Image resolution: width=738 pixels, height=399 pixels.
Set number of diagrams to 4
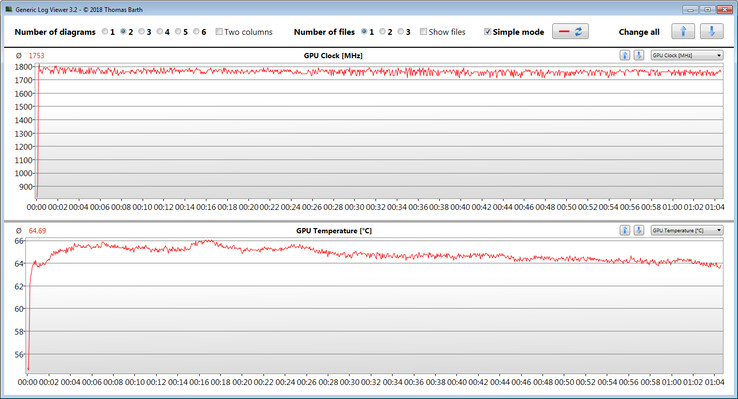(x=160, y=32)
